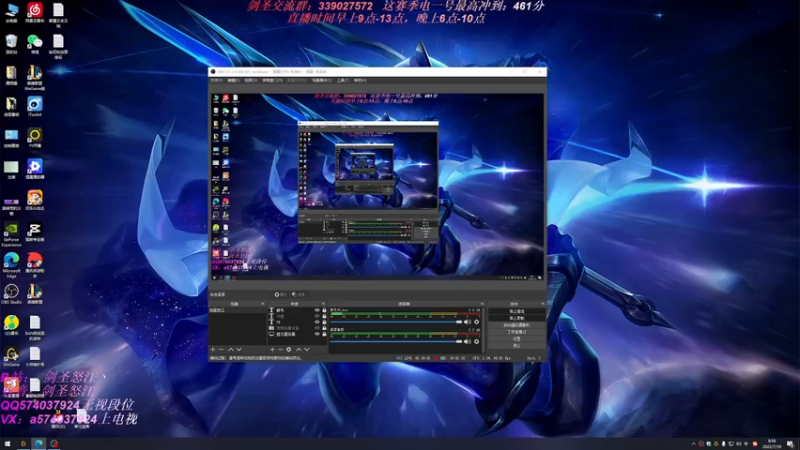
Task: Pop out the Sources dock panel
Action: click(x=323, y=304)
